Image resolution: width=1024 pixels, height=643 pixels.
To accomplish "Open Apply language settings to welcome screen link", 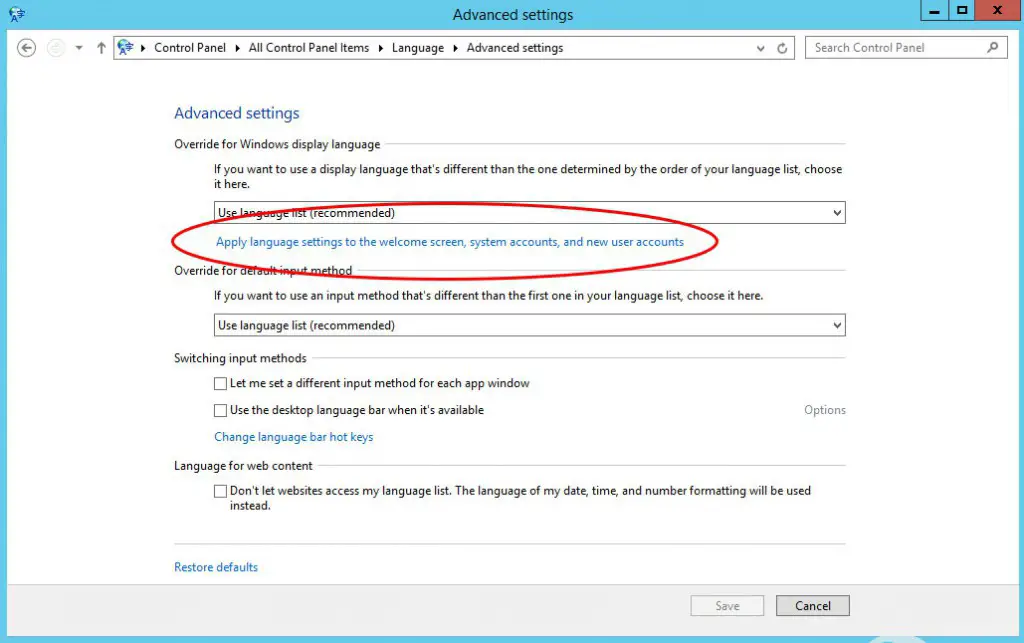I will [x=450, y=242].
